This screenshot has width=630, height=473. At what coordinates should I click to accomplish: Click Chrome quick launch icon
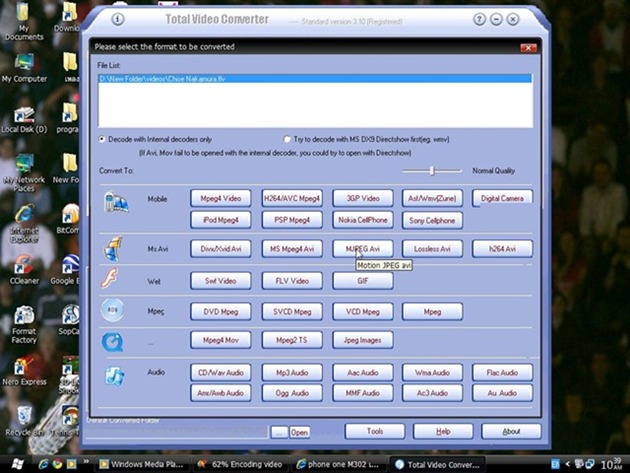point(57,464)
